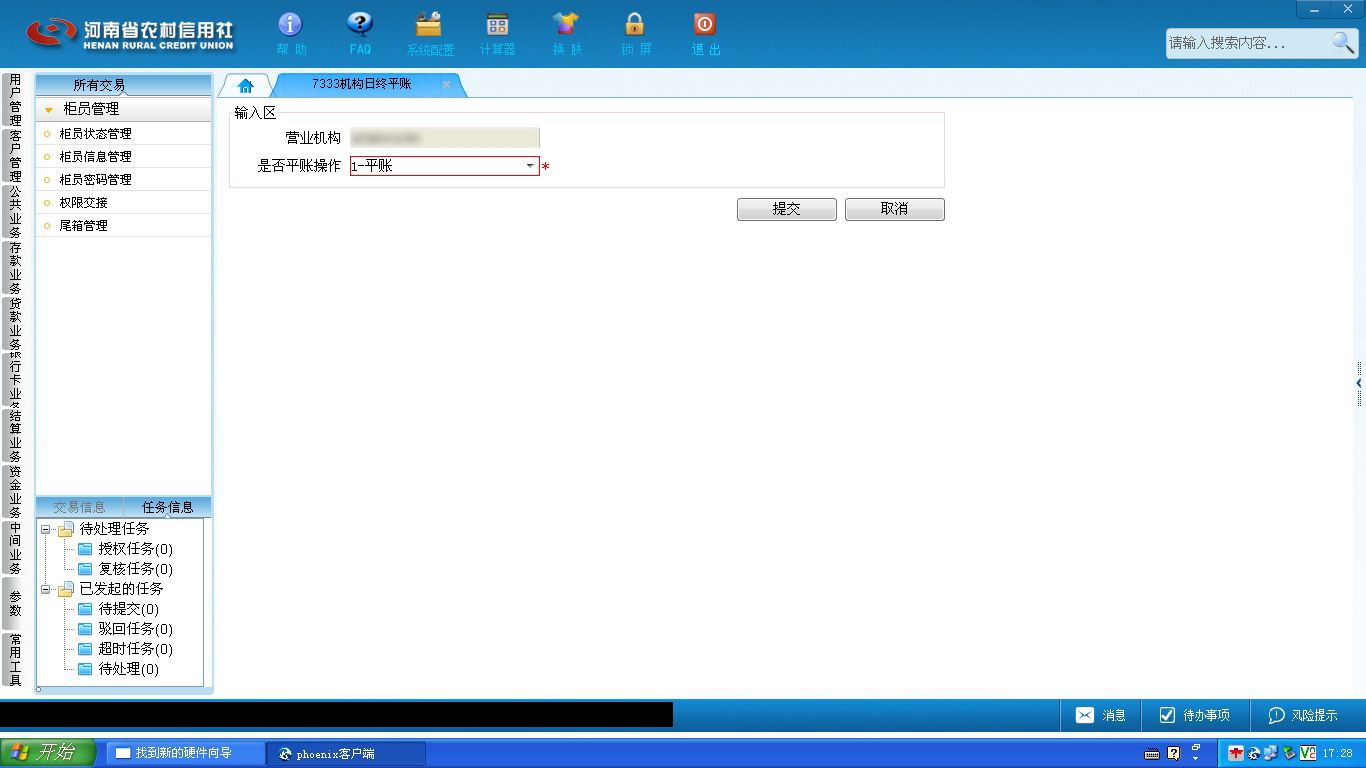Lock the screen with 锁屏 icon
The width and height of the screenshot is (1366, 768).
[x=634, y=25]
